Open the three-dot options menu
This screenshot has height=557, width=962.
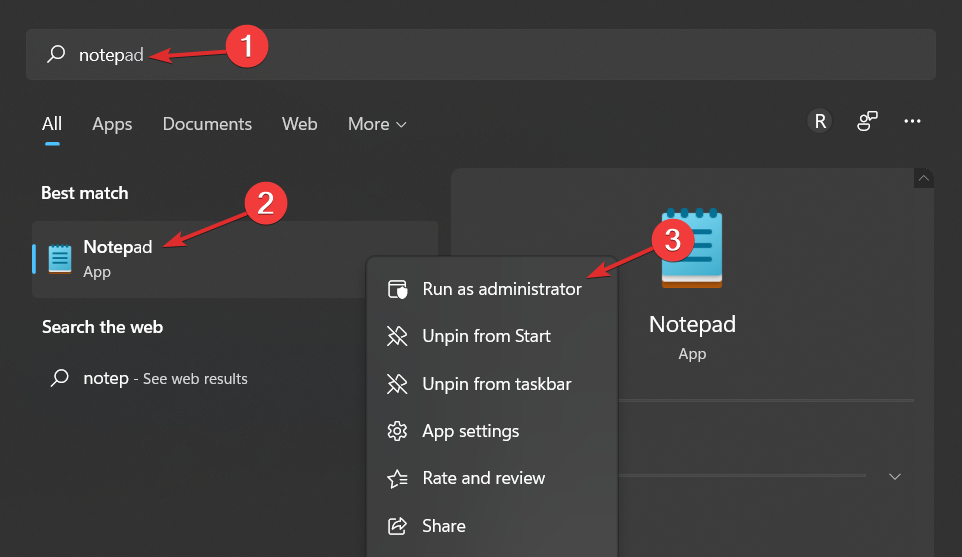pos(912,121)
